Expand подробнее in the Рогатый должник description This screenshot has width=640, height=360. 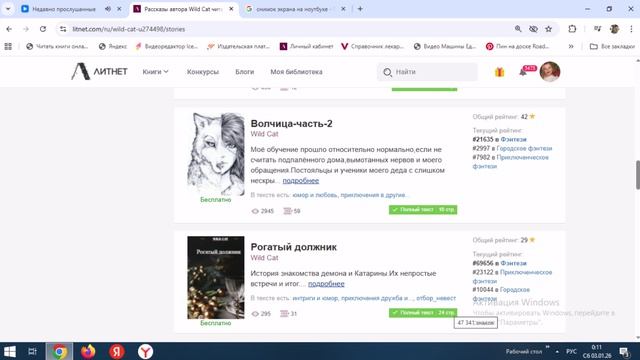(326, 284)
